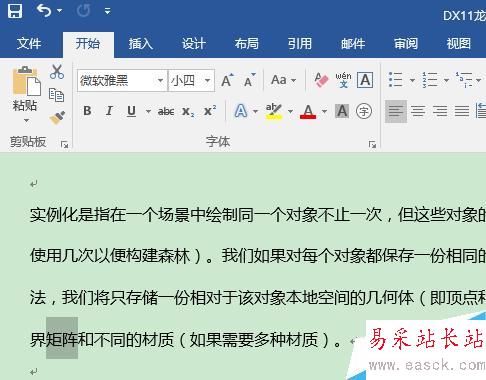Open the underline style dropdown arrow
Viewport: 486px width, 380px height.
pos(148,111)
